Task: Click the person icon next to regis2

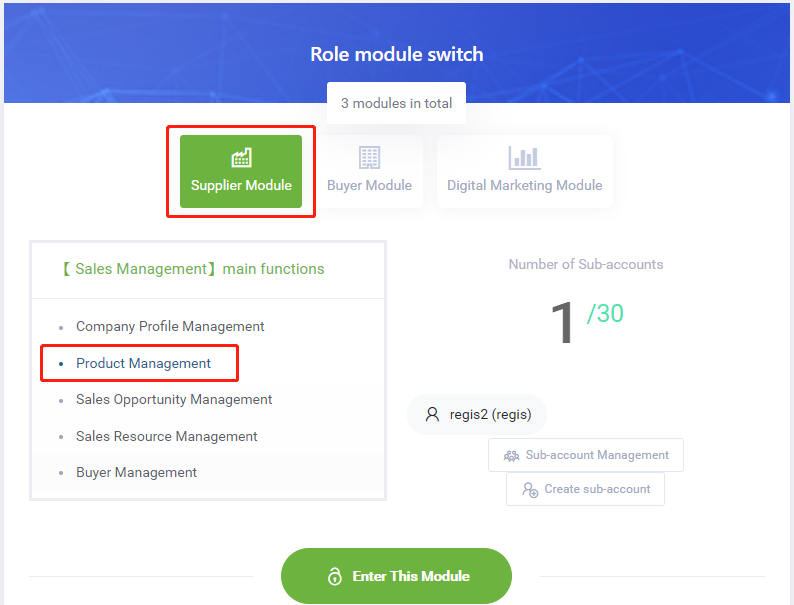Action: (432, 414)
